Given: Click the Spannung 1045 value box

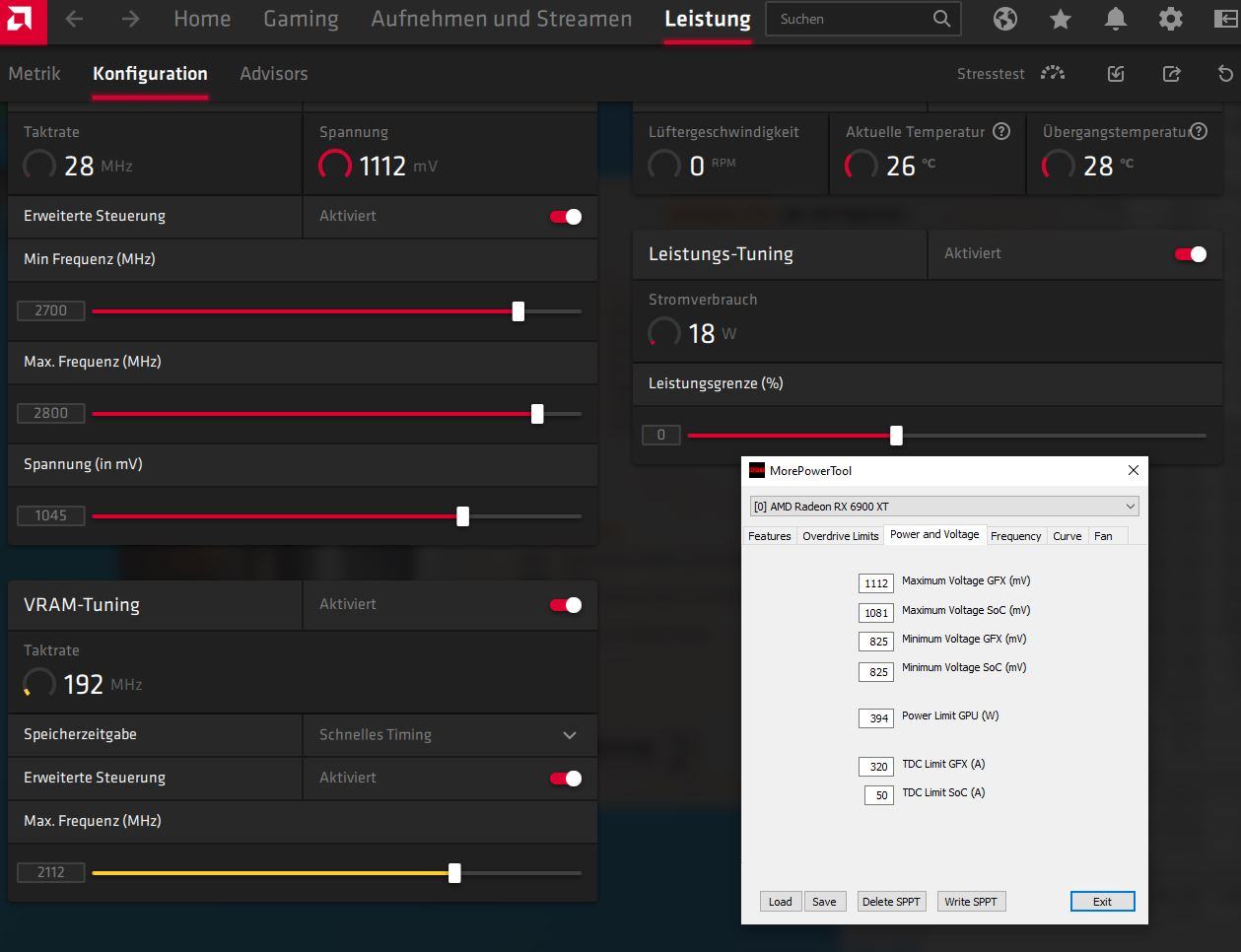Looking at the screenshot, I should click(x=51, y=515).
